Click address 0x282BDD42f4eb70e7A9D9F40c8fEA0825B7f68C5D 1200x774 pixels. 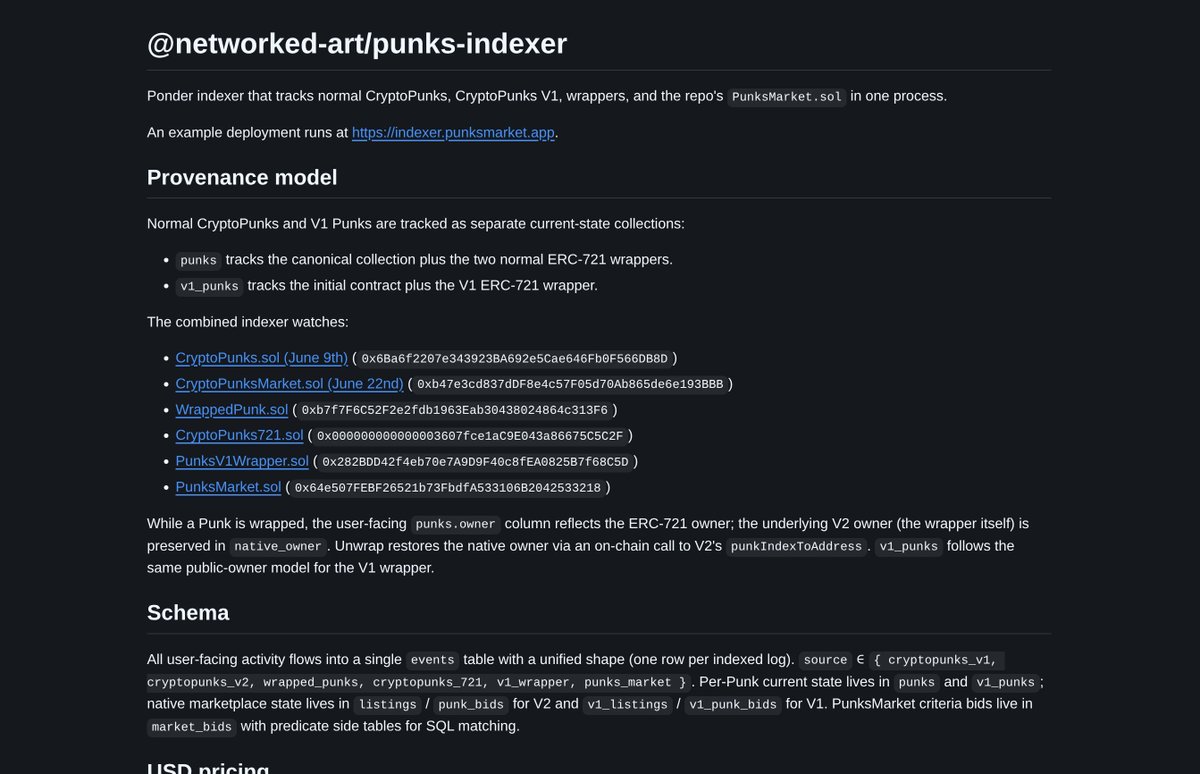click(x=475, y=463)
